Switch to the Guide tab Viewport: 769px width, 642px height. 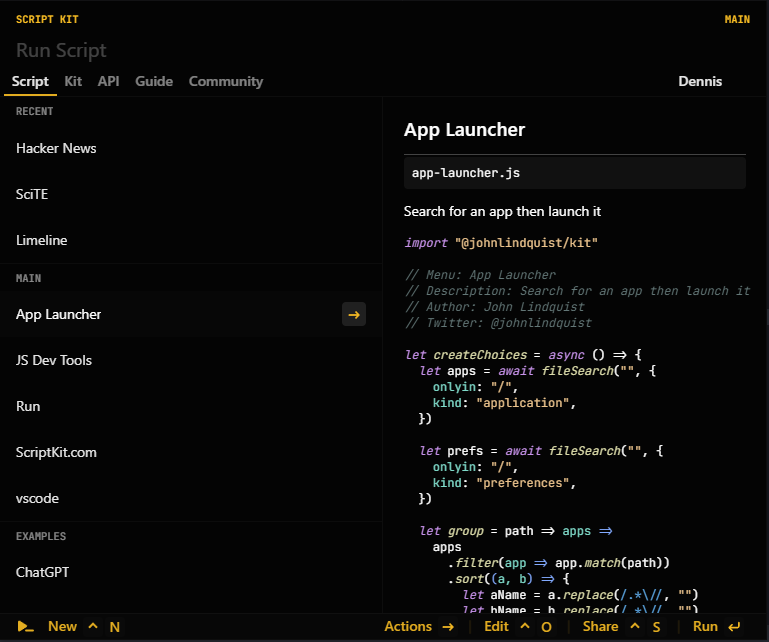(x=154, y=82)
